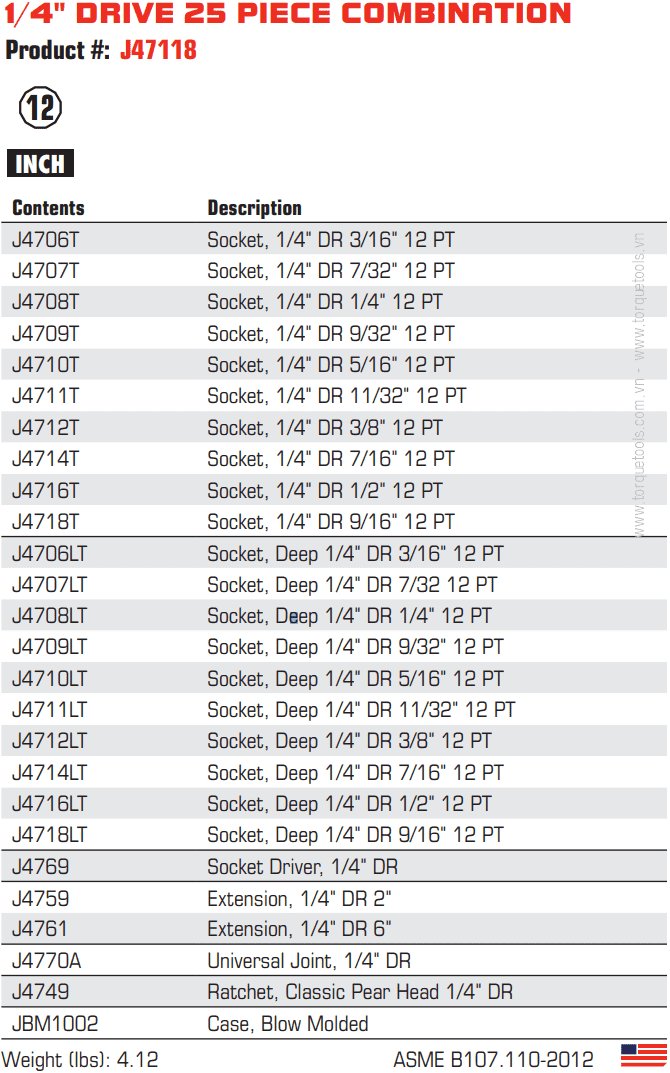Viewport: 670px width, 1073px height.
Task: Click the black INCH badge
Action: pyautogui.click(x=40, y=164)
